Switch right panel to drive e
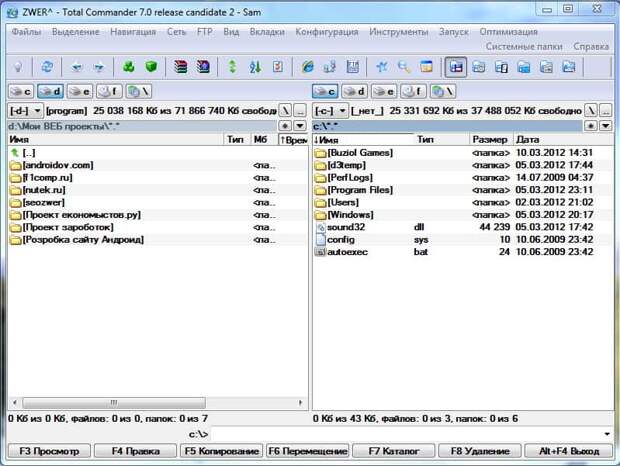 384,92
